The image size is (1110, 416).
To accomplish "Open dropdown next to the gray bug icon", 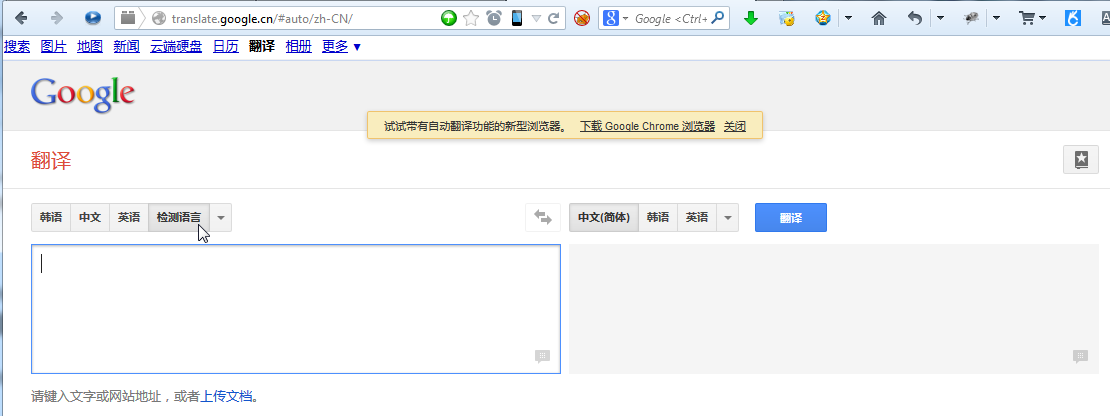I will tap(996, 18).
